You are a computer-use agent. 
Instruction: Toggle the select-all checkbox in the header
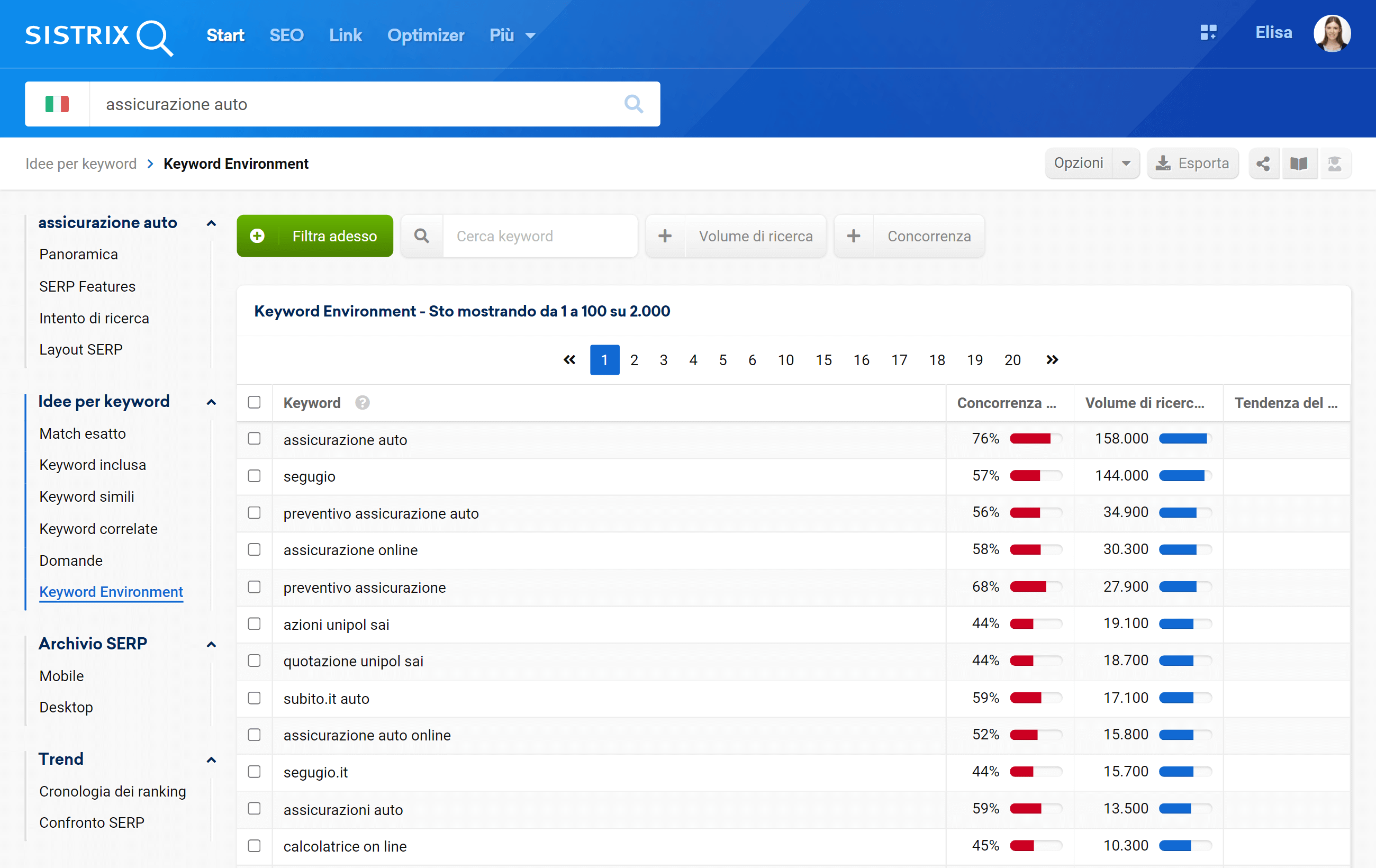pyautogui.click(x=254, y=402)
